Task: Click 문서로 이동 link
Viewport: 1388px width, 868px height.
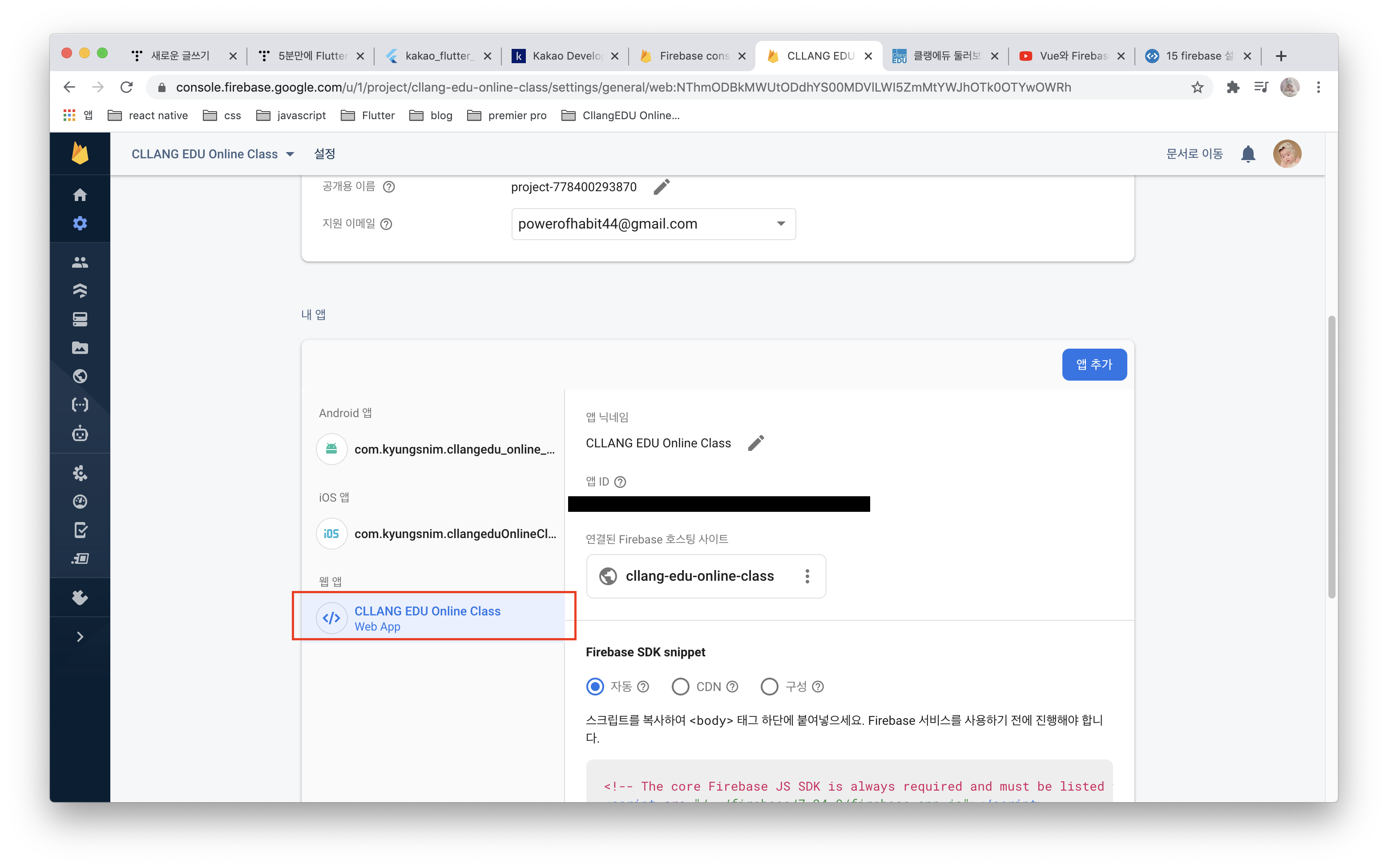Action: tap(1194, 154)
